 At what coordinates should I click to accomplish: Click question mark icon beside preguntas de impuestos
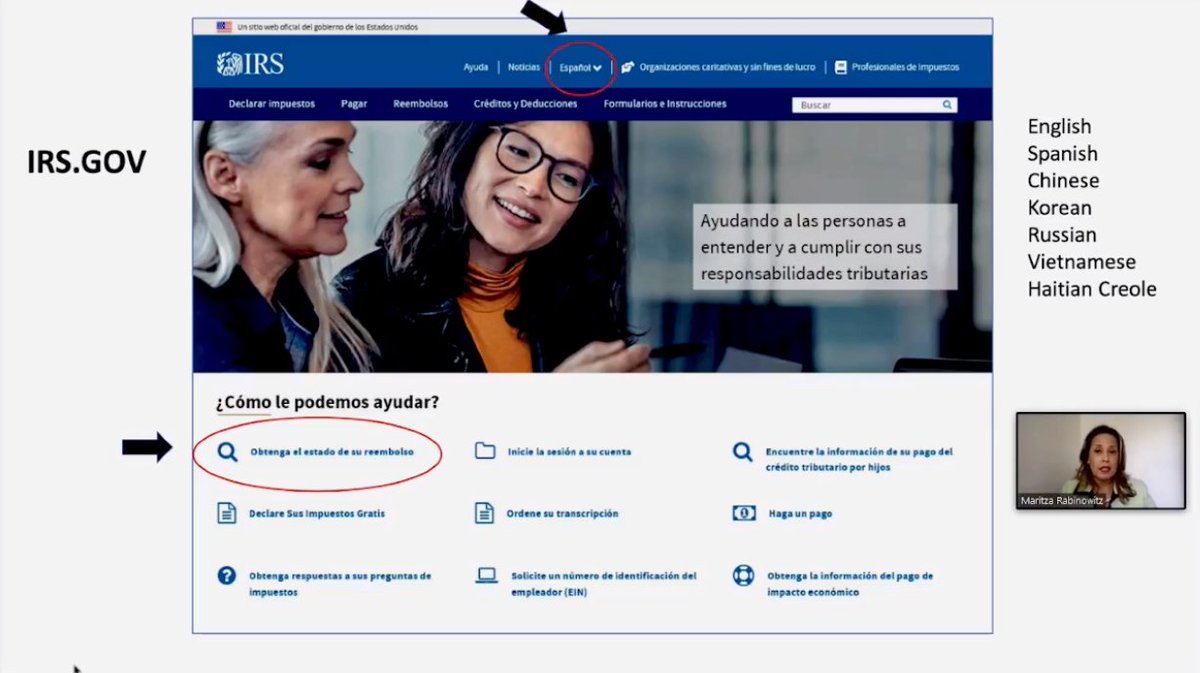tap(227, 575)
